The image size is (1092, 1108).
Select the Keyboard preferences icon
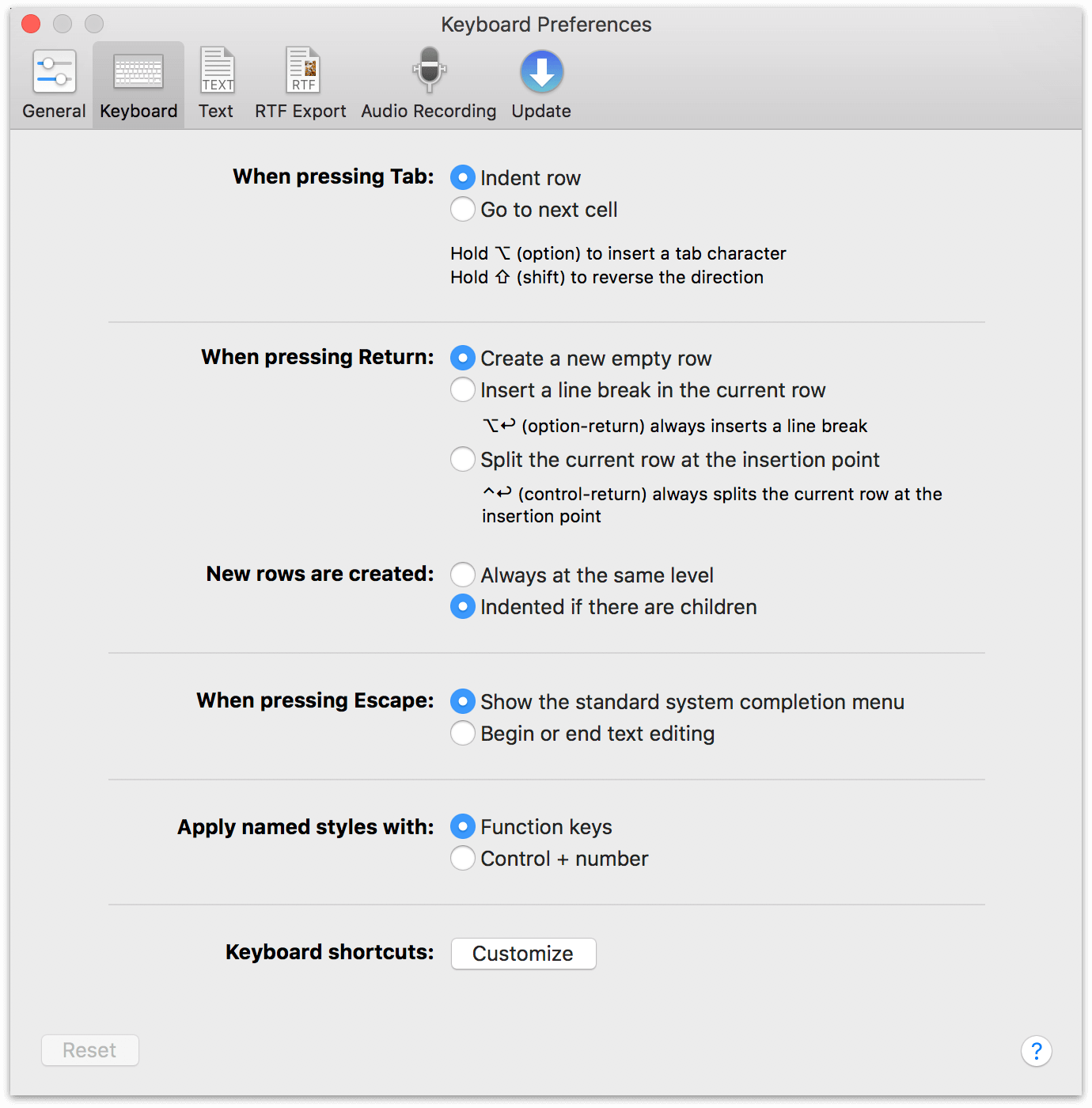(x=138, y=72)
